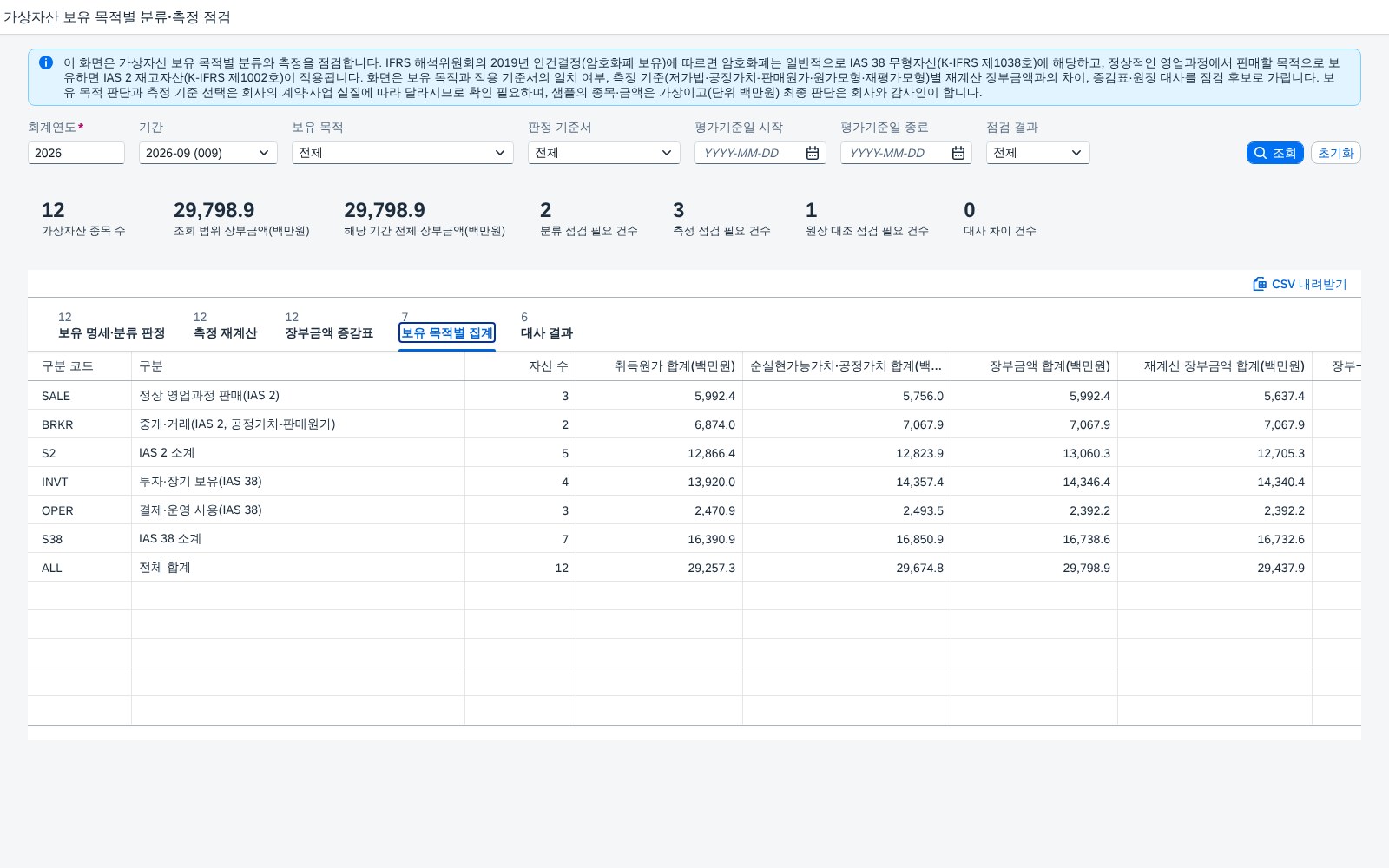Click the CSV export spreadsheet icon
Image resolution: width=1389 pixels, height=868 pixels.
click(x=1260, y=284)
